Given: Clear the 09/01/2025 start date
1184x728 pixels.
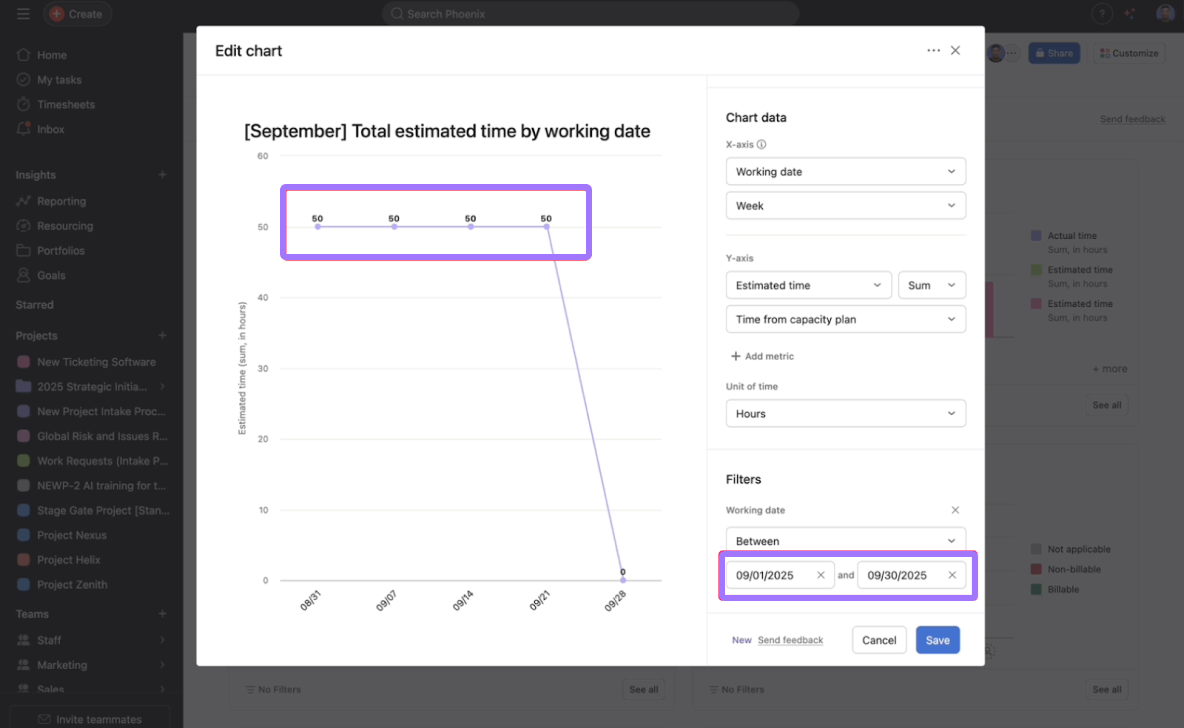Looking at the screenshot, I should 821,575.
